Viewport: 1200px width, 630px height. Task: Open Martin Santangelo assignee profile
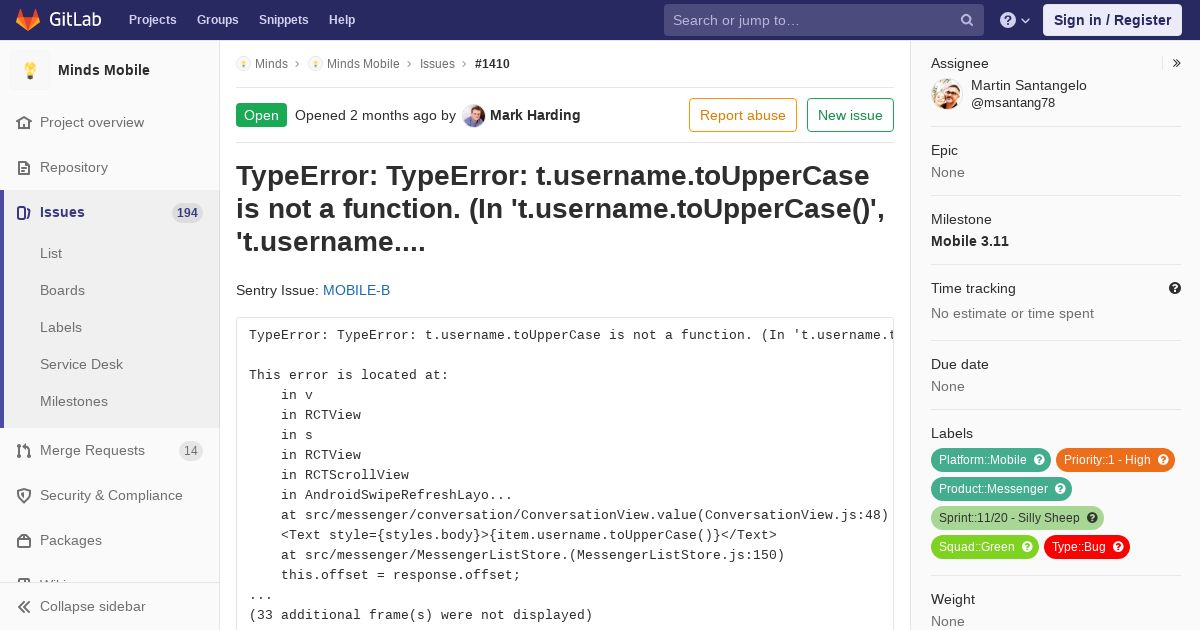click(1029, 85)
